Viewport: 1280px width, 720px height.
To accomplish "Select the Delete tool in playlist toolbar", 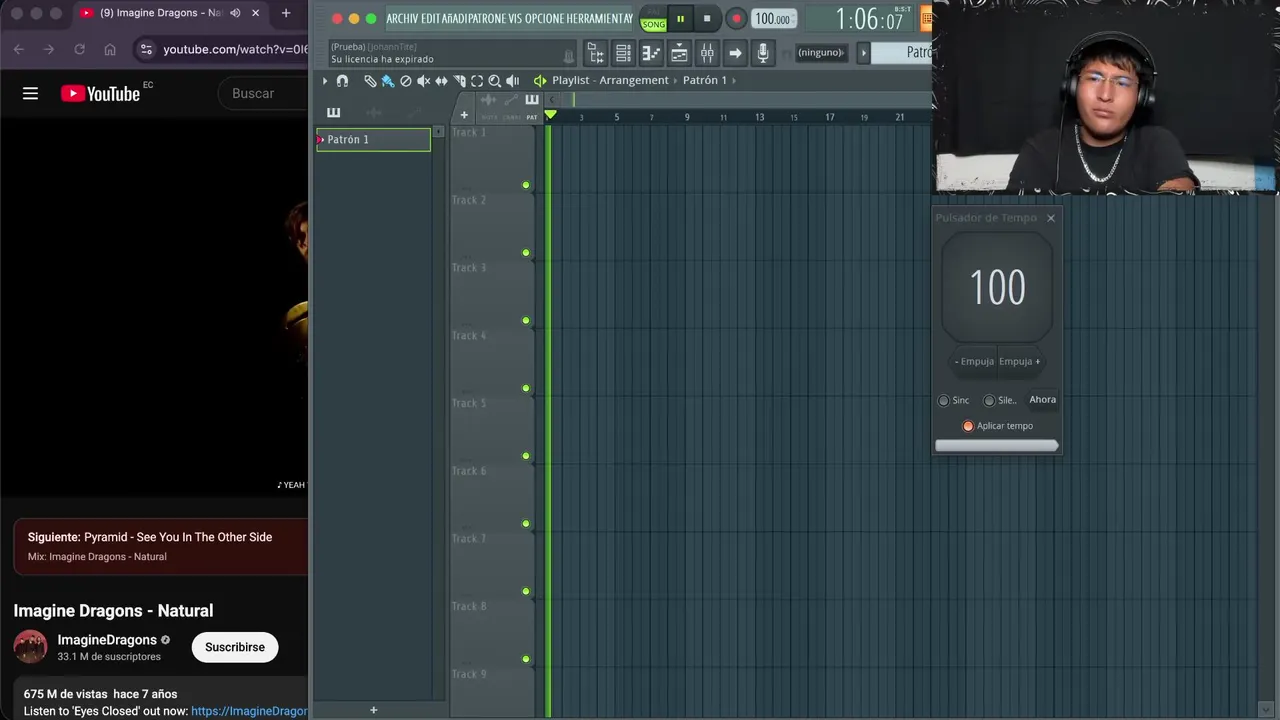I will point(406,80).
